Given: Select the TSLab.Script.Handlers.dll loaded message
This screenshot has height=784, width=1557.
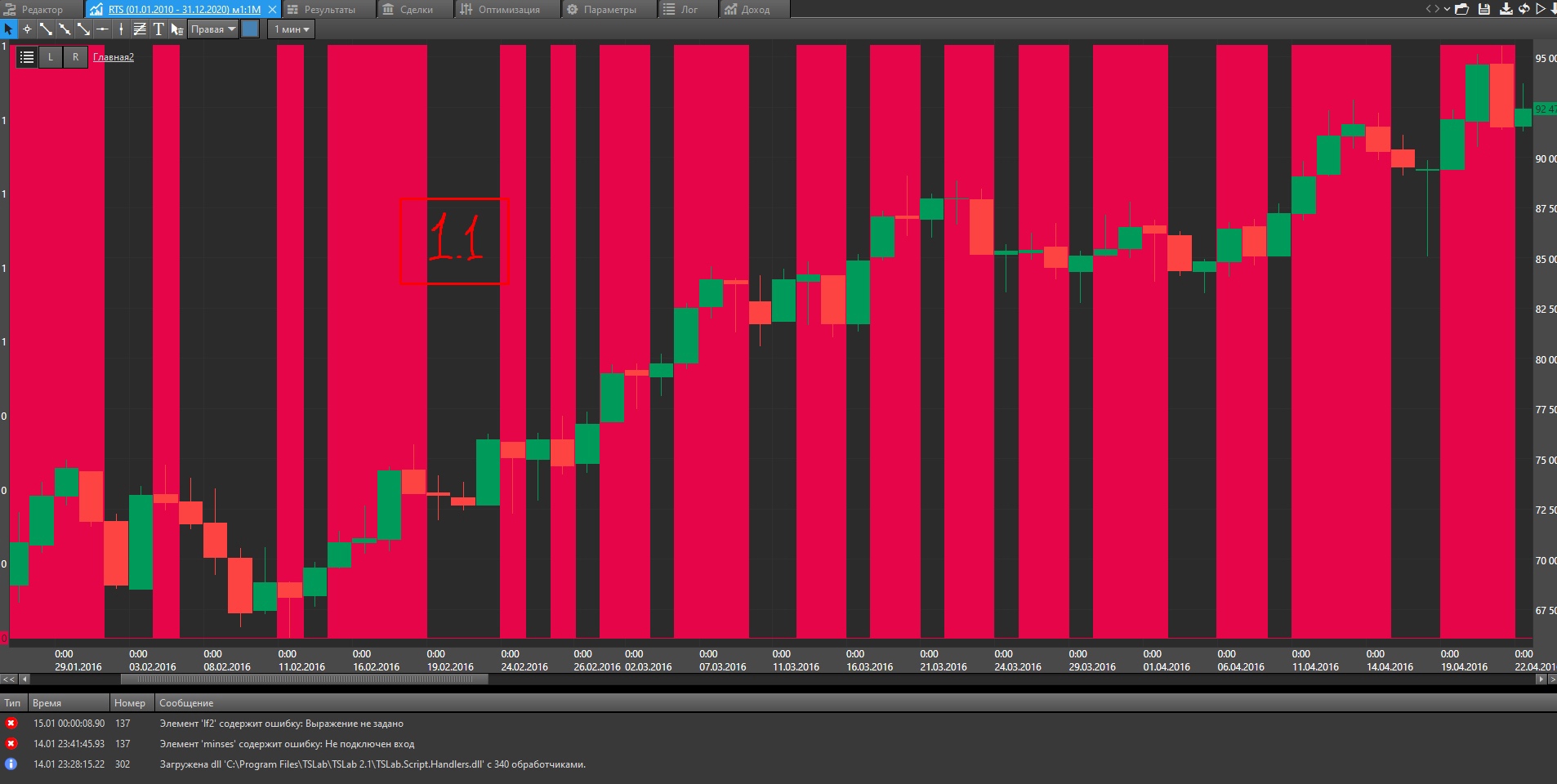Looking at the screenshot, I should click(x=373, y=764).
